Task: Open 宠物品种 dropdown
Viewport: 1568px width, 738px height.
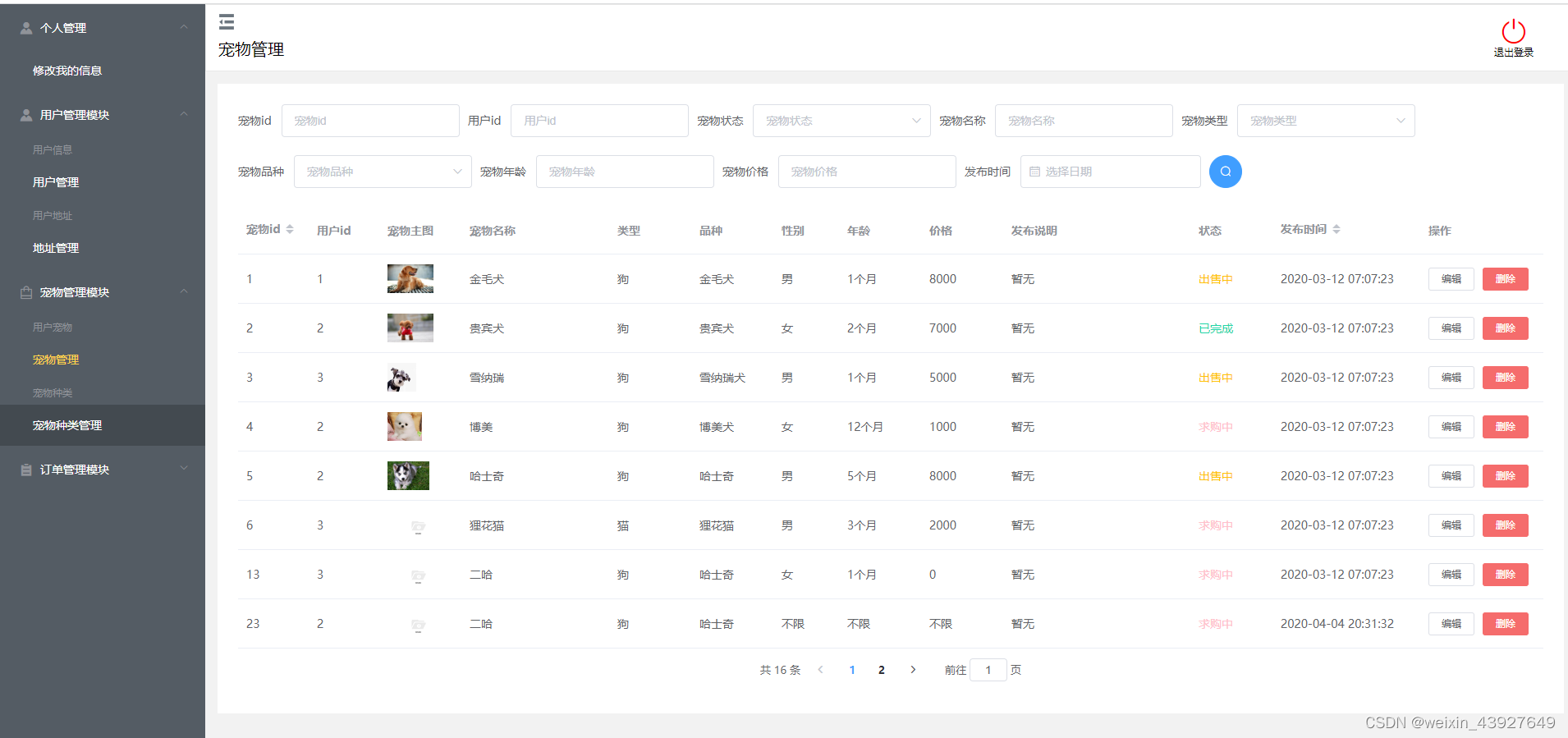Action: pyautogui.click(x=383, y=172)
